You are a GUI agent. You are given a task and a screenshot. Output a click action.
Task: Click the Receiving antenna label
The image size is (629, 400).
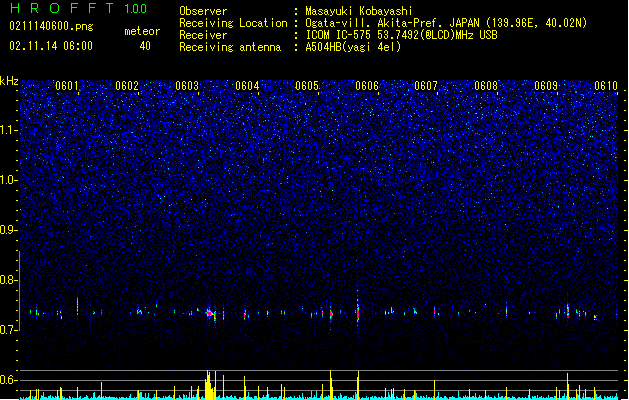coord(230,47)
